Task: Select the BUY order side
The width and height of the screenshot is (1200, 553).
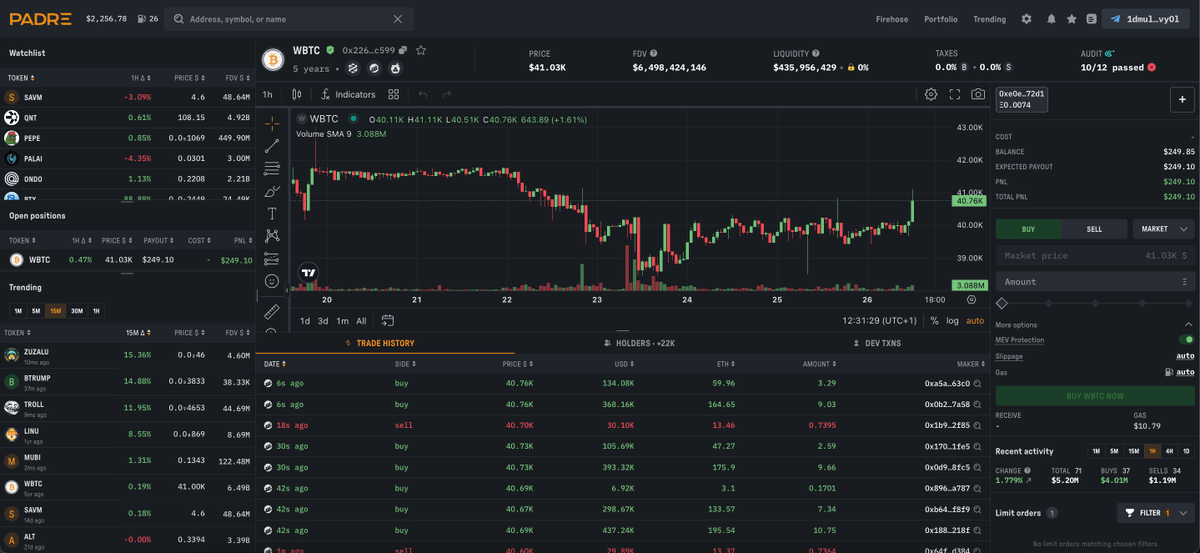Action: (x=1028, y=229)
